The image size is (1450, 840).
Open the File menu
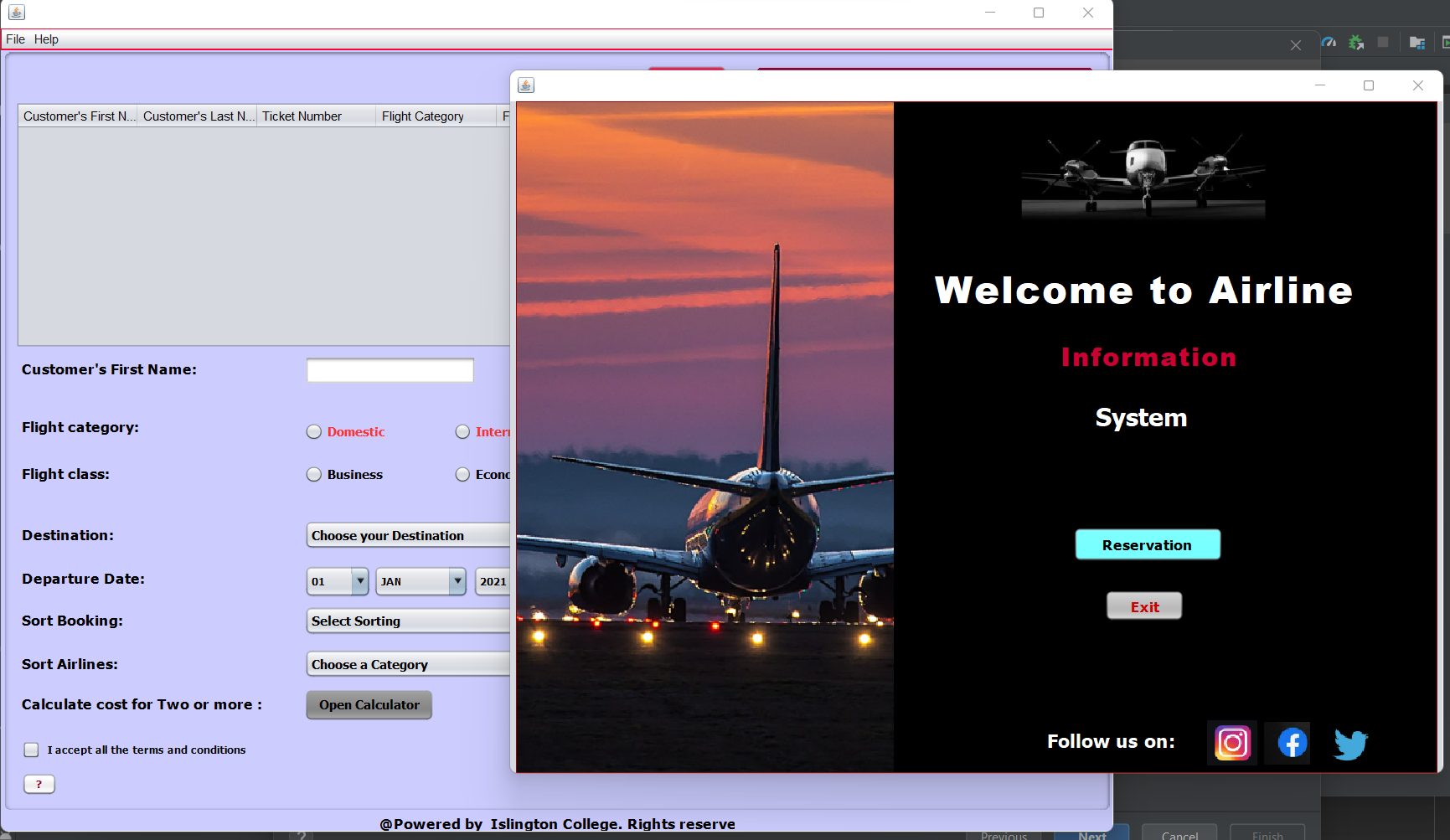click(x=14, y=39)
